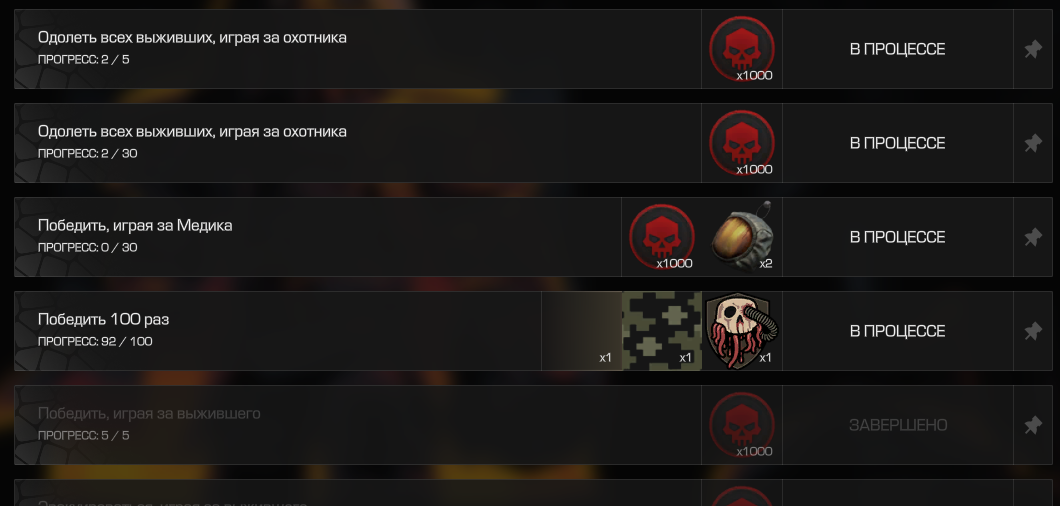Click 'В ПРОЦЕССЕ' status of Medic challenge
The image size is (1060, 506).
pos(897,237)
